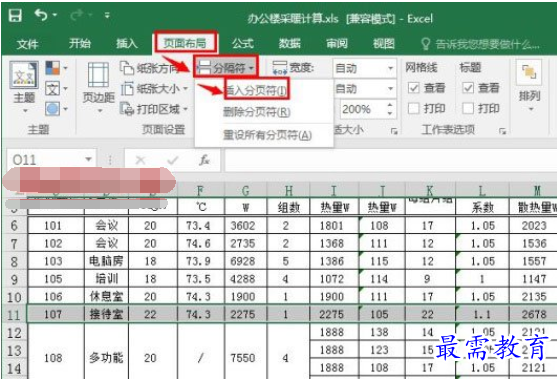Image resolution: width=557 pixels, height=379 pixels.
Task: Click the 200% scale field
Action: [x=362, y=109]
